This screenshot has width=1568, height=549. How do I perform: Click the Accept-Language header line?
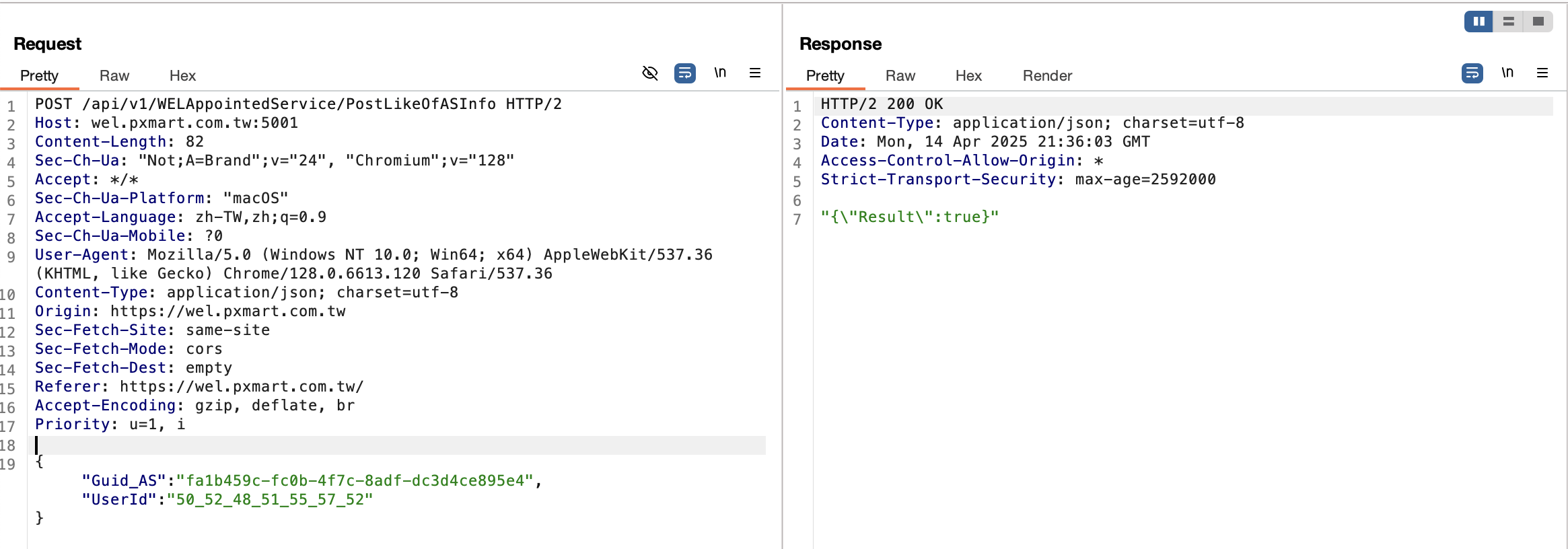point(180,217)
